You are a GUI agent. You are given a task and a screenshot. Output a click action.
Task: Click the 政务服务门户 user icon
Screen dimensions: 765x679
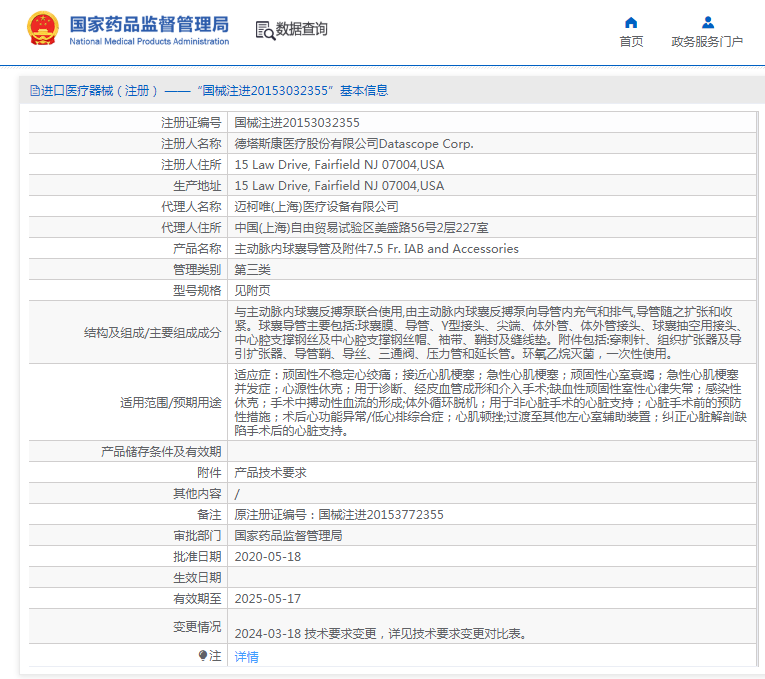tap(707, 22)
